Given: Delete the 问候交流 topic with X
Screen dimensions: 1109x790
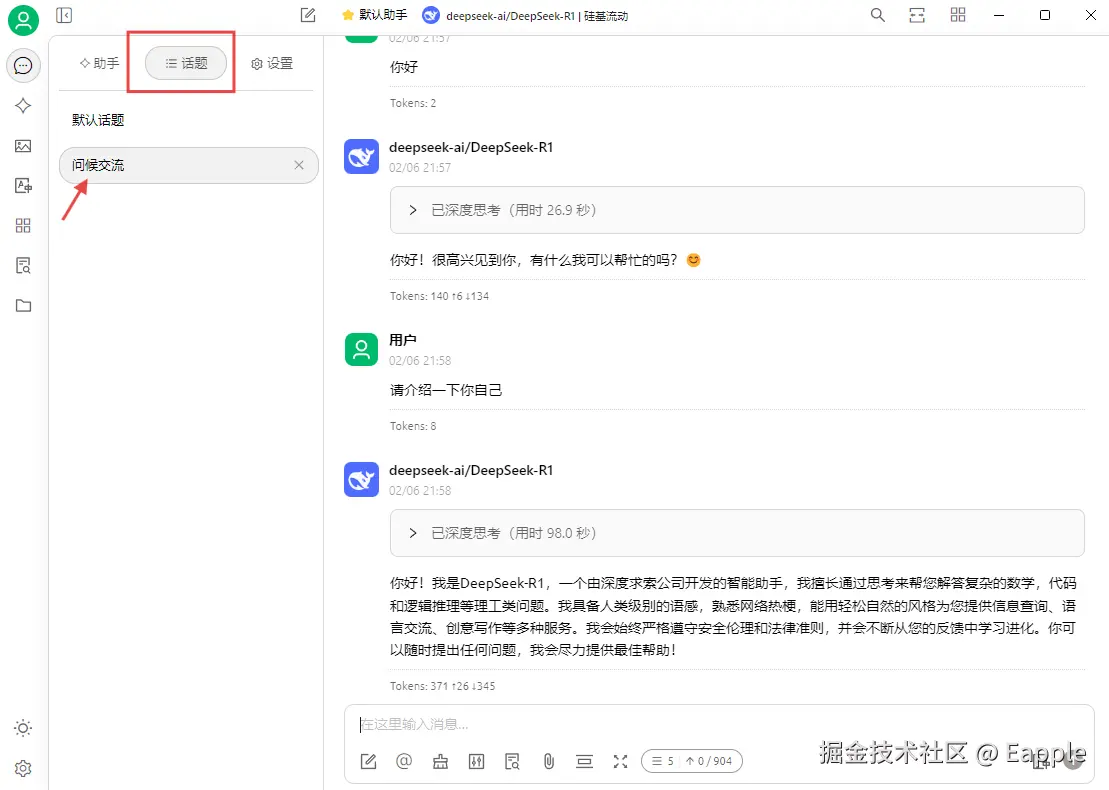Looking at the screenshot, I should [299, 165].
